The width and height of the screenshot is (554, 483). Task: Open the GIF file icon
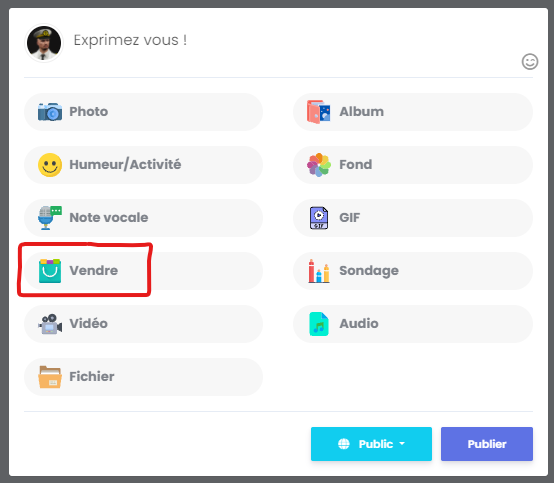tap(319, 218)
